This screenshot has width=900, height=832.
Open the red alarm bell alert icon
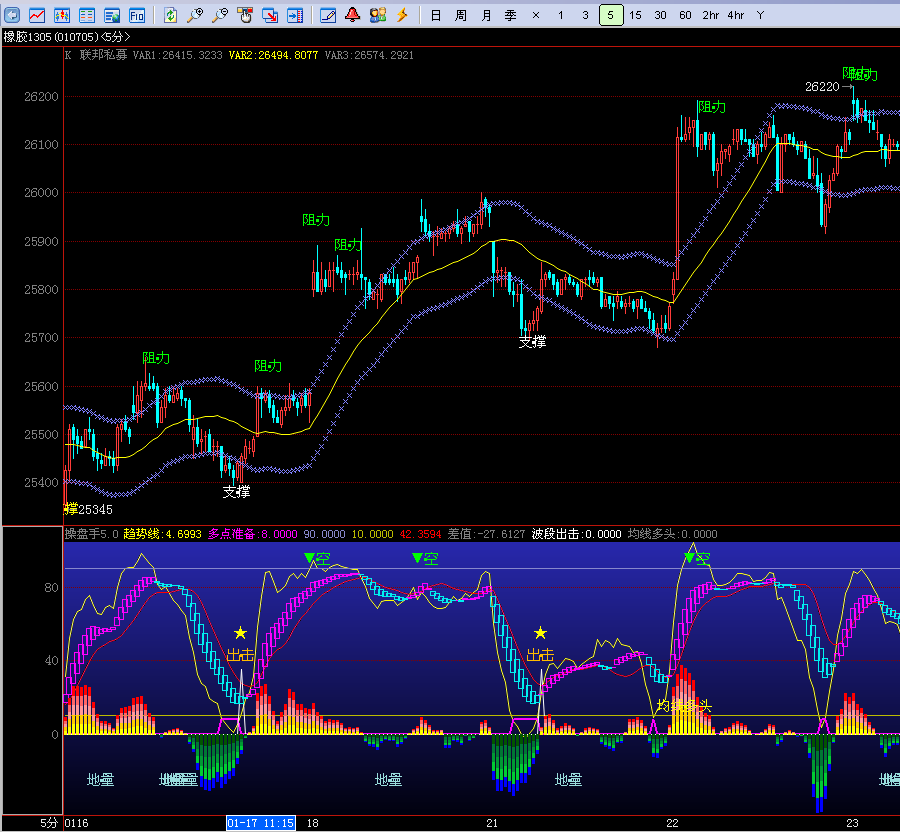(352, 15)
